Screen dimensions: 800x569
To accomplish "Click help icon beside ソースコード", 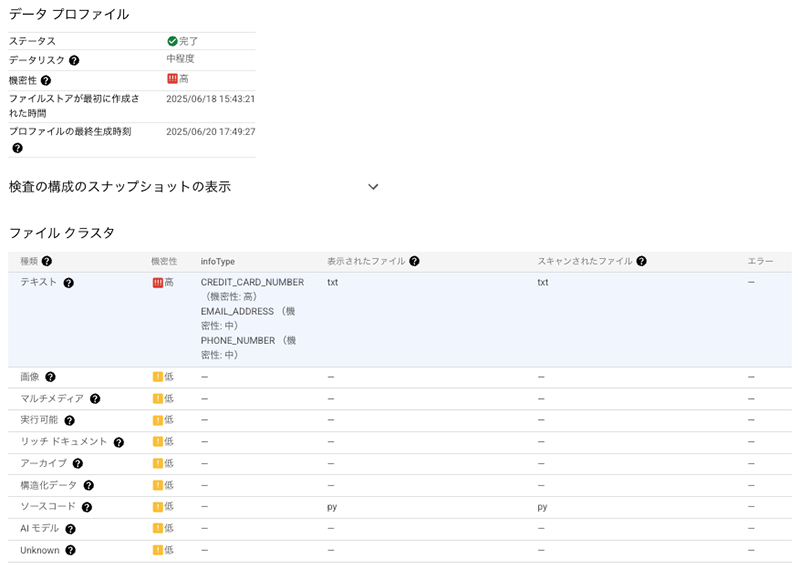I will [x=87, y=508].
